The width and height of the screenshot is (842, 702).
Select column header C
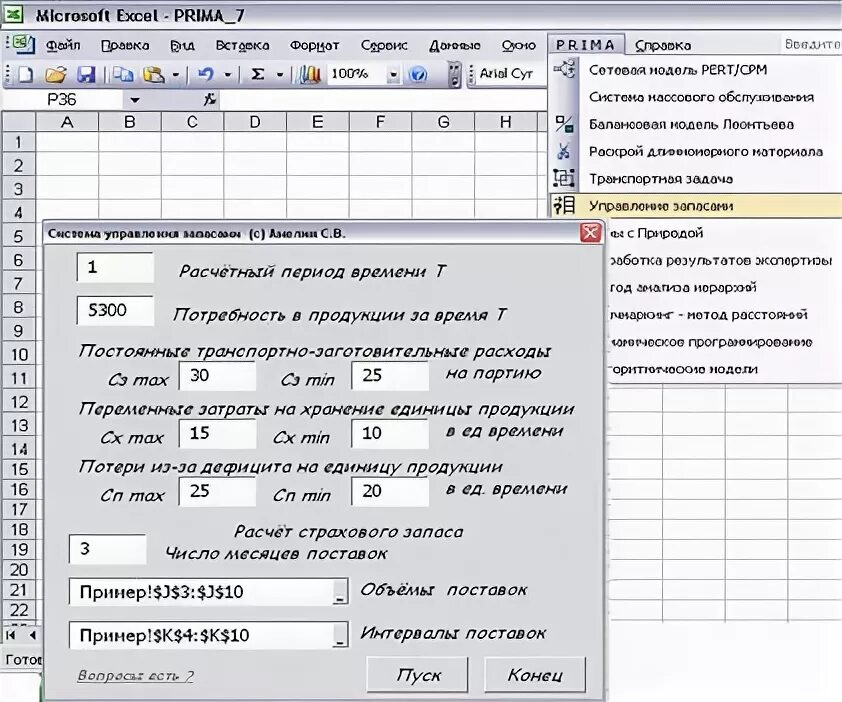pyautogui.click(x=192, y=122)
